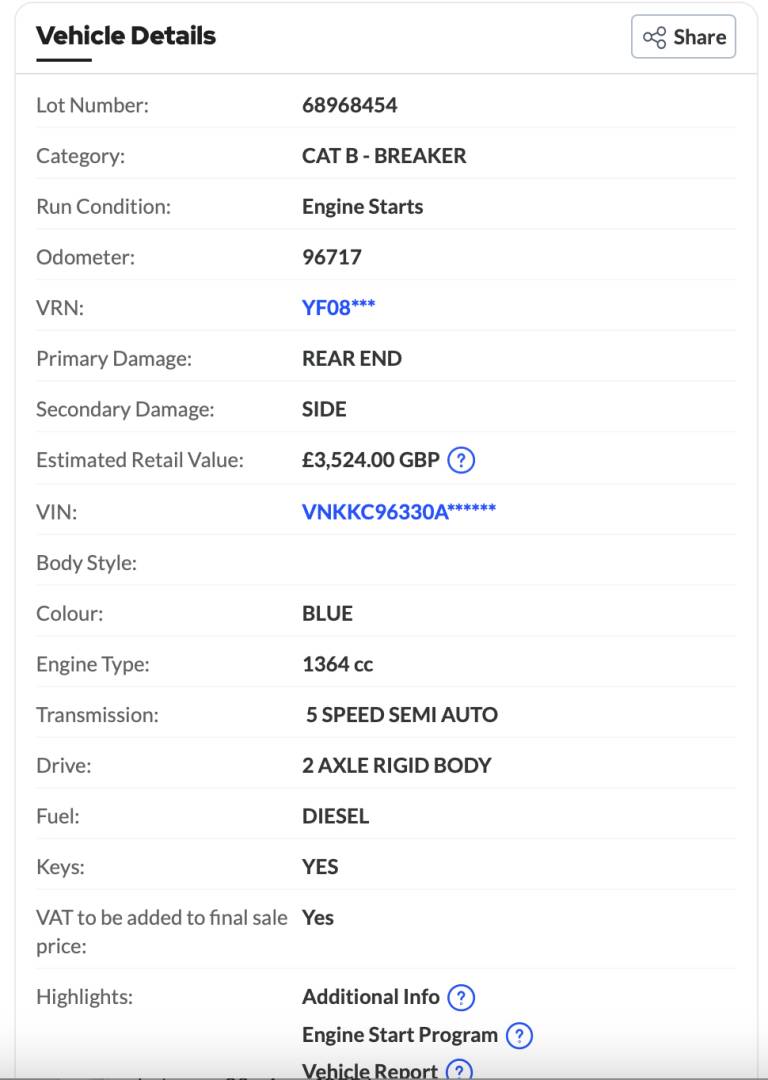Click the Share button
768x1080 pixels.
(684, 37)
